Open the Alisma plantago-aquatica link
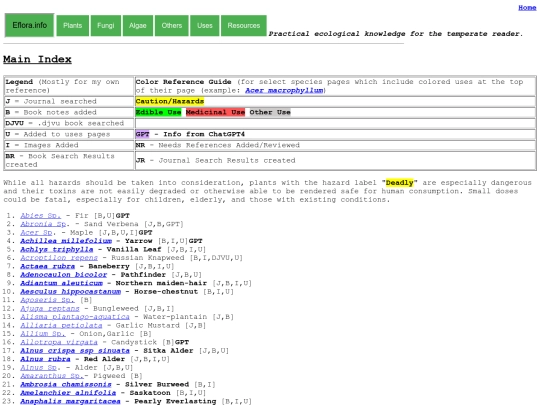540x405 pixels. pos(75,317)
